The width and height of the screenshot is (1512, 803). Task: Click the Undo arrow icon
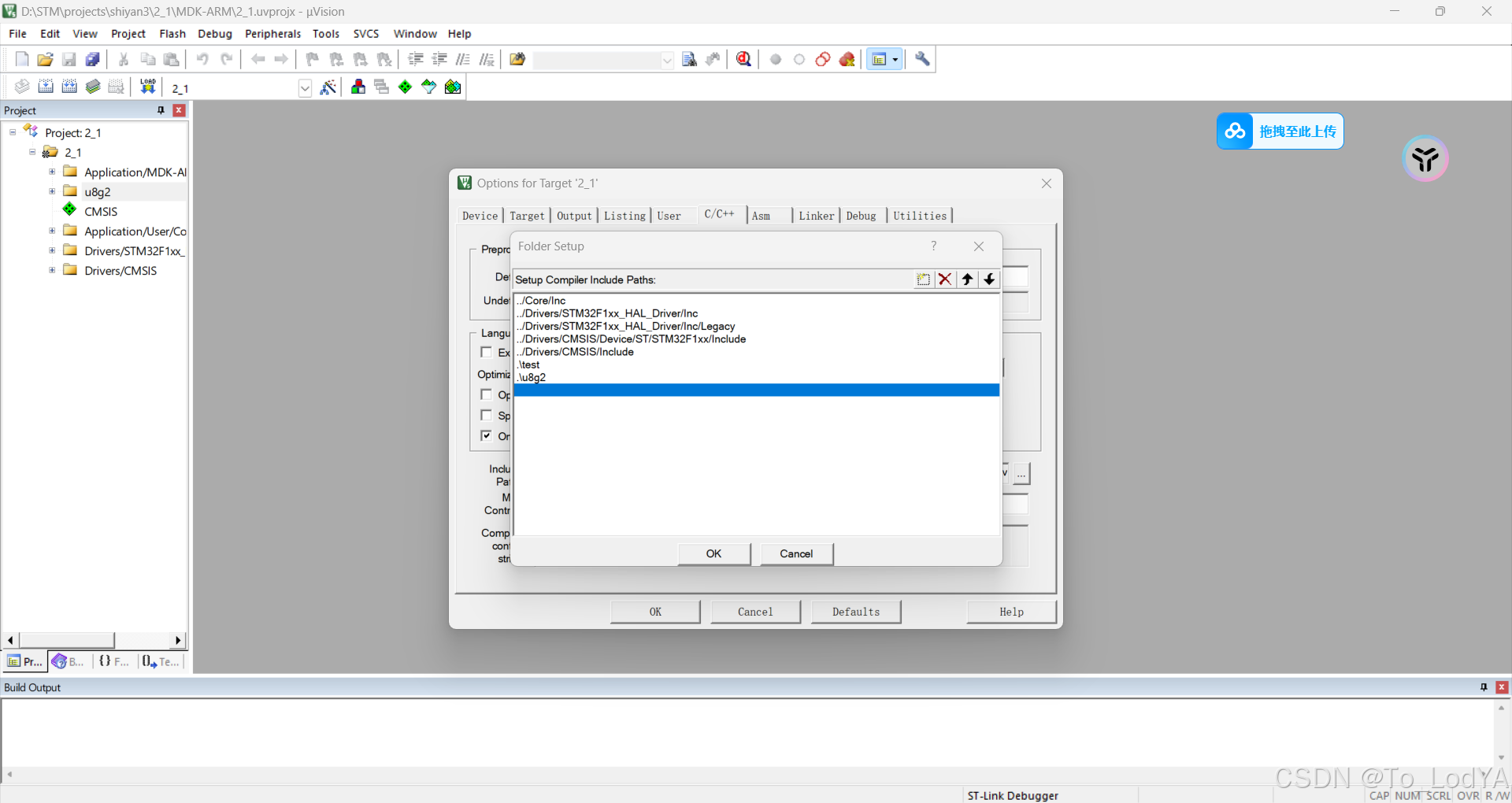pyautogui.click(x=202, y=59)
